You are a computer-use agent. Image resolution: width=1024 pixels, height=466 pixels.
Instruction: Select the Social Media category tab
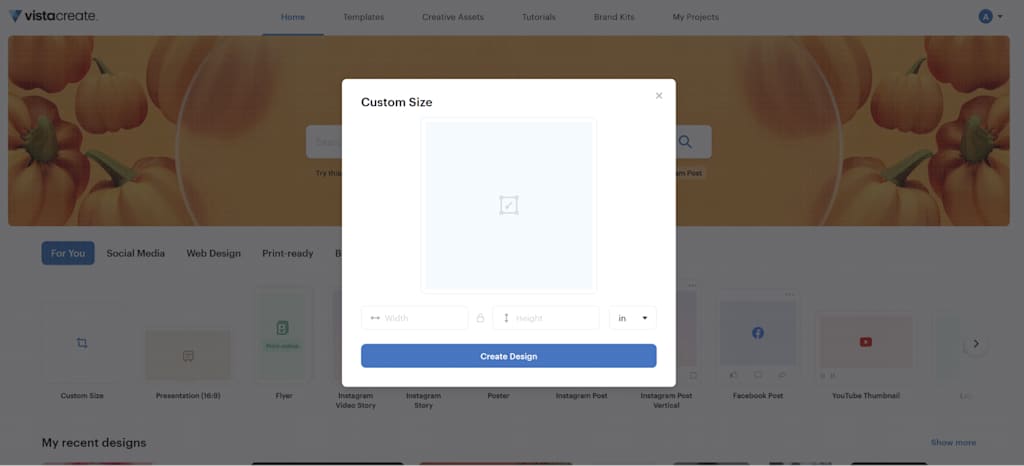(136, 253)
